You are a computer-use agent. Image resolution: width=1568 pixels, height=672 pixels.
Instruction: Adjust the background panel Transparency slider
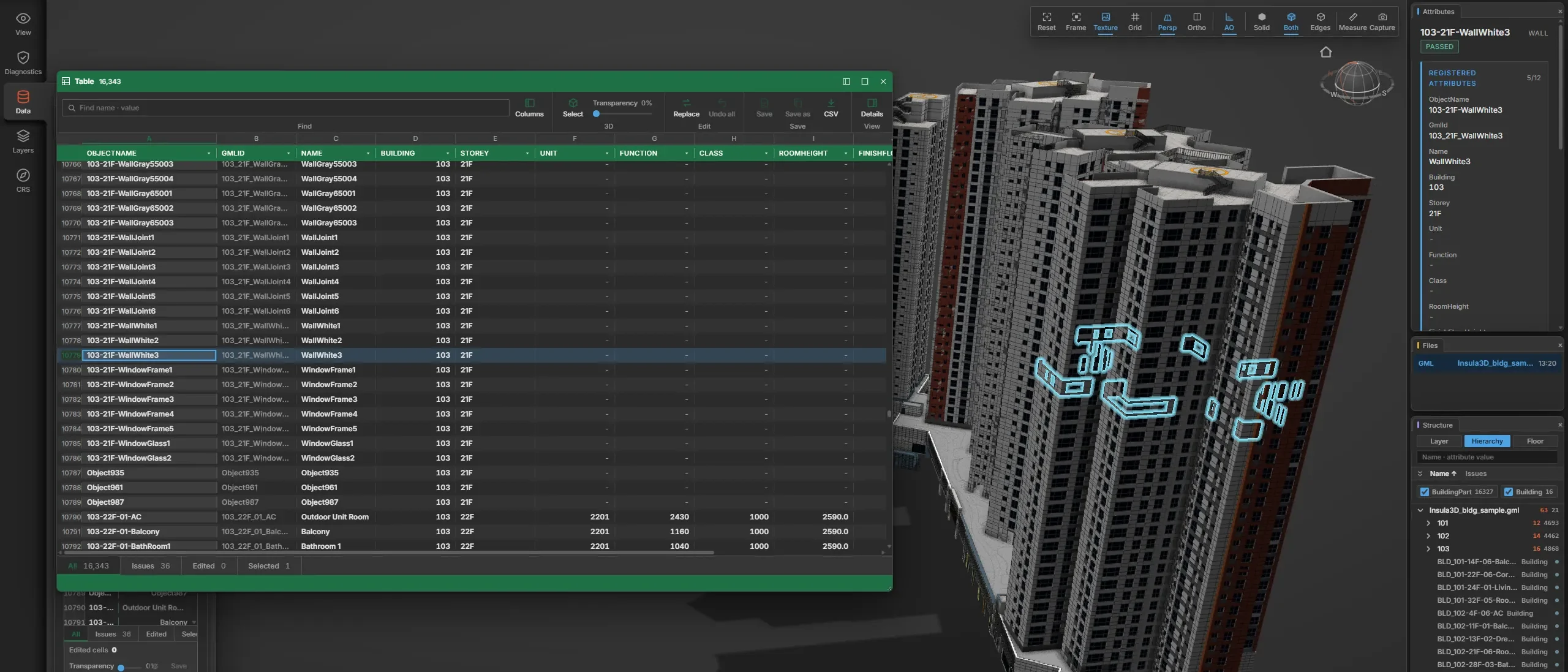click(130, 667)
